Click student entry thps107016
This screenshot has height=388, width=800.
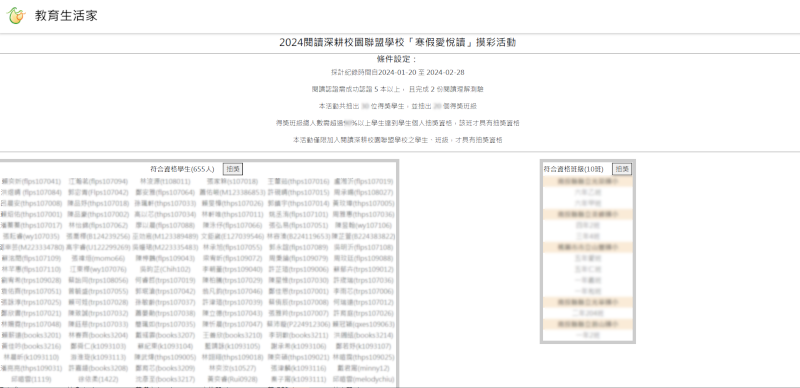tap(298, 182)
